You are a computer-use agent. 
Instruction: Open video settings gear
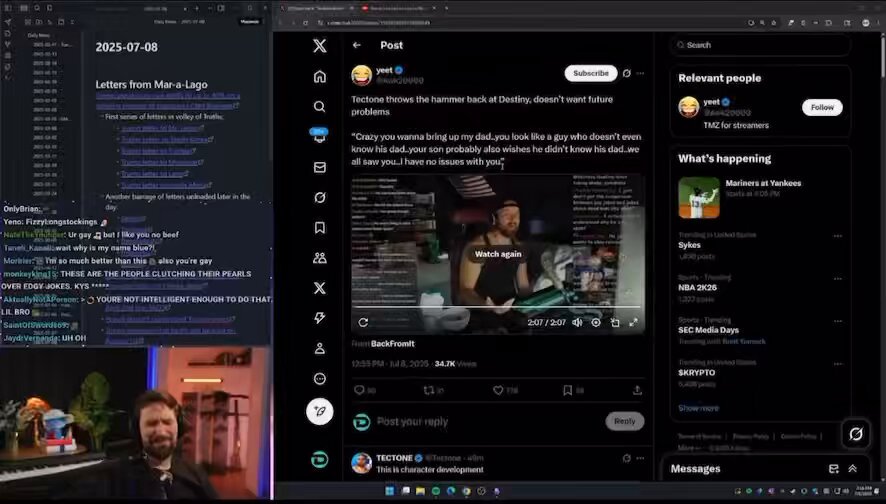click(596, 322)
